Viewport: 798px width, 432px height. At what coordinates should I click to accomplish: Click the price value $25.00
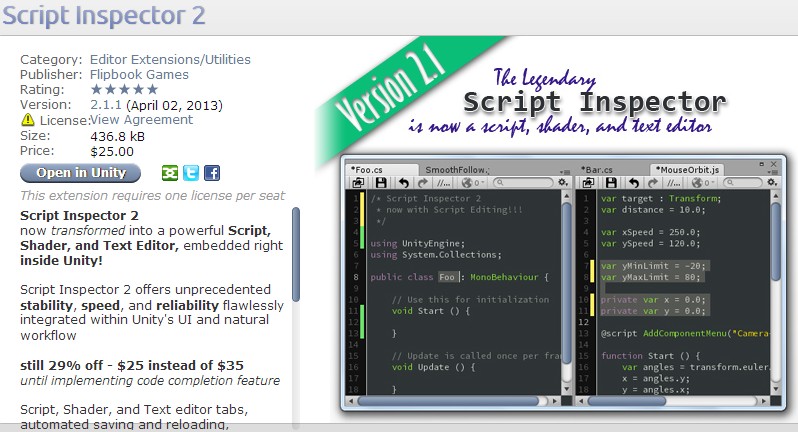coord(112,152)
